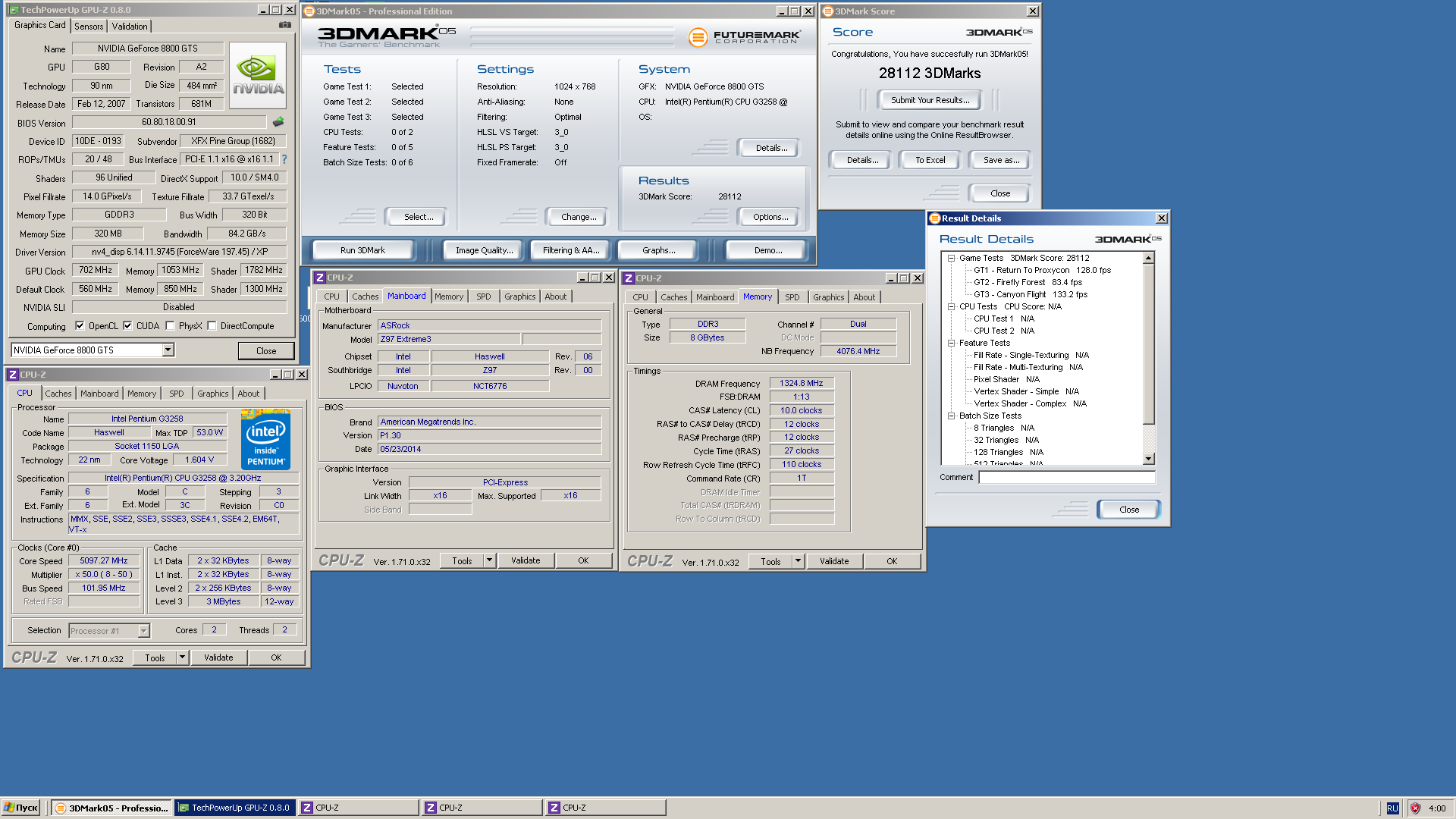The height and width of the screenshot is (819, 1456).
Task: Open Tools dropdown arrow in CPU-Z Mainboard window
Action: point(489,560)
